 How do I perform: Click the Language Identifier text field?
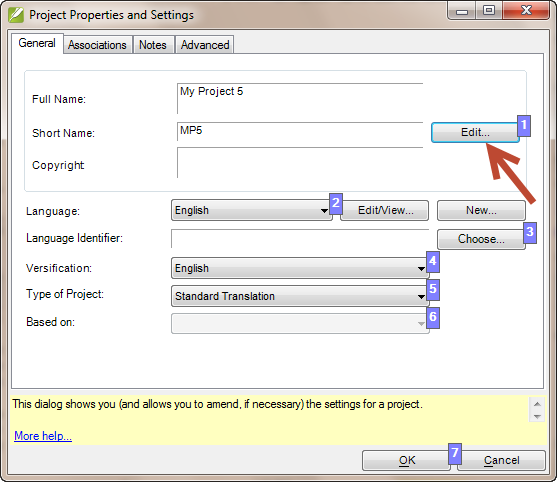(300, 239)
